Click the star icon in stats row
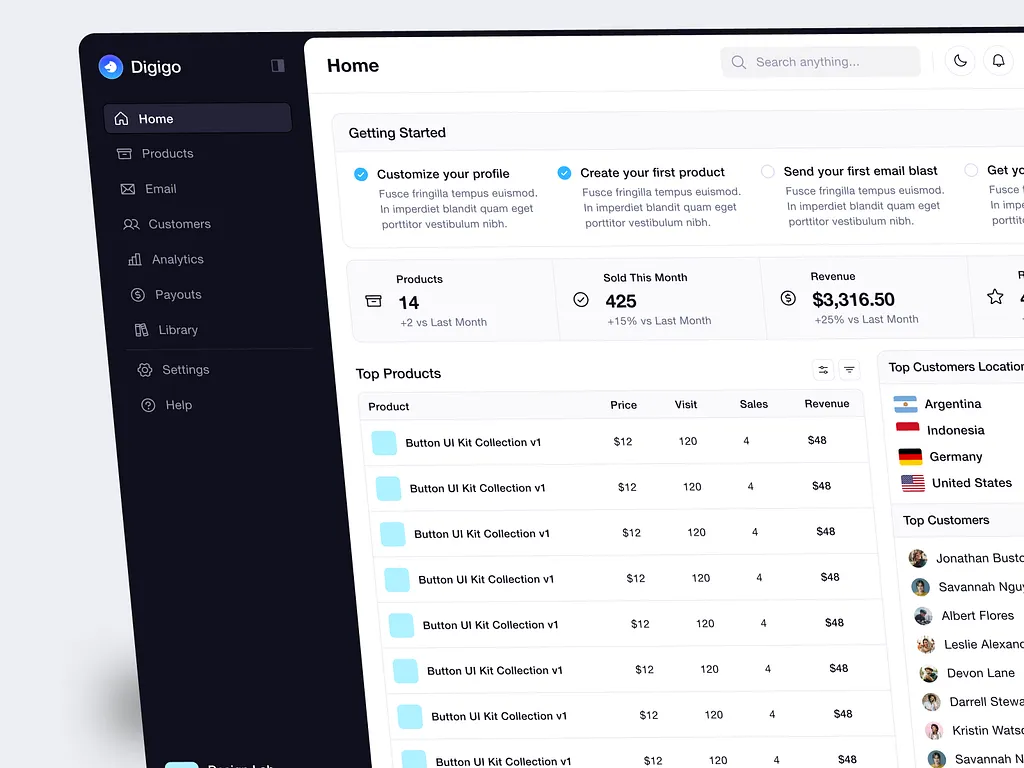Viewport: 1024px width, 768px height. click(995, 296)
